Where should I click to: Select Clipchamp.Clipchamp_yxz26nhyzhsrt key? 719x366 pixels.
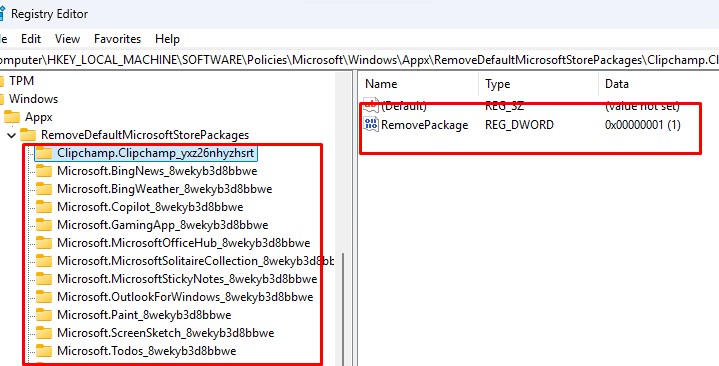point(155,153)
